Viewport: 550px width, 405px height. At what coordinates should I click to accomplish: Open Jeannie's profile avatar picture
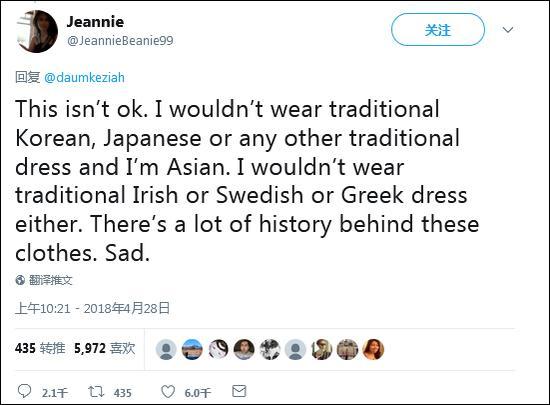(37, 31)
